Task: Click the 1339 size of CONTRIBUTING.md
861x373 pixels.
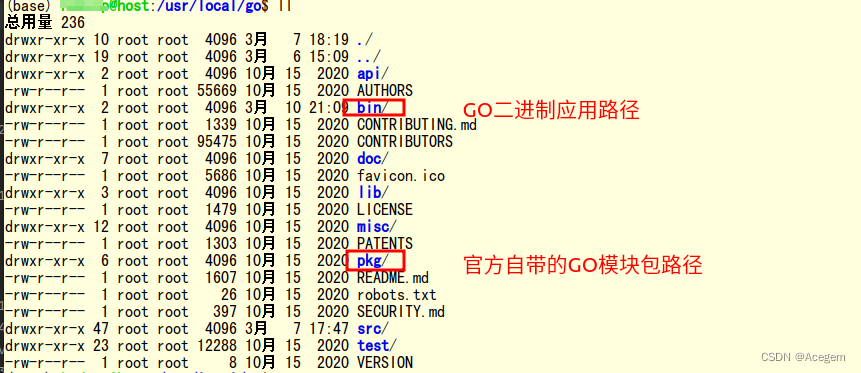Action: coord(221,125)
